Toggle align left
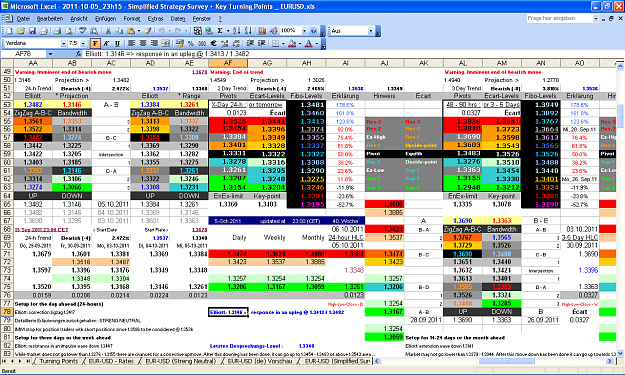625x375 pixels. (132, 43)
